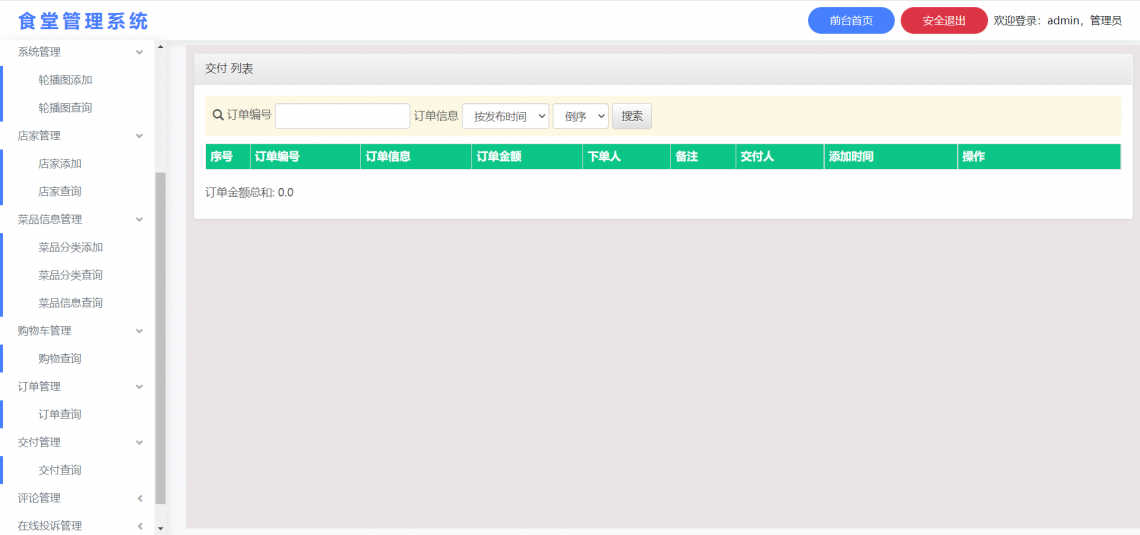This screenshot has height=535, width=1140.
Task: Select 菜品信息查询 in sidebar
Action: [x=71, y=302]
